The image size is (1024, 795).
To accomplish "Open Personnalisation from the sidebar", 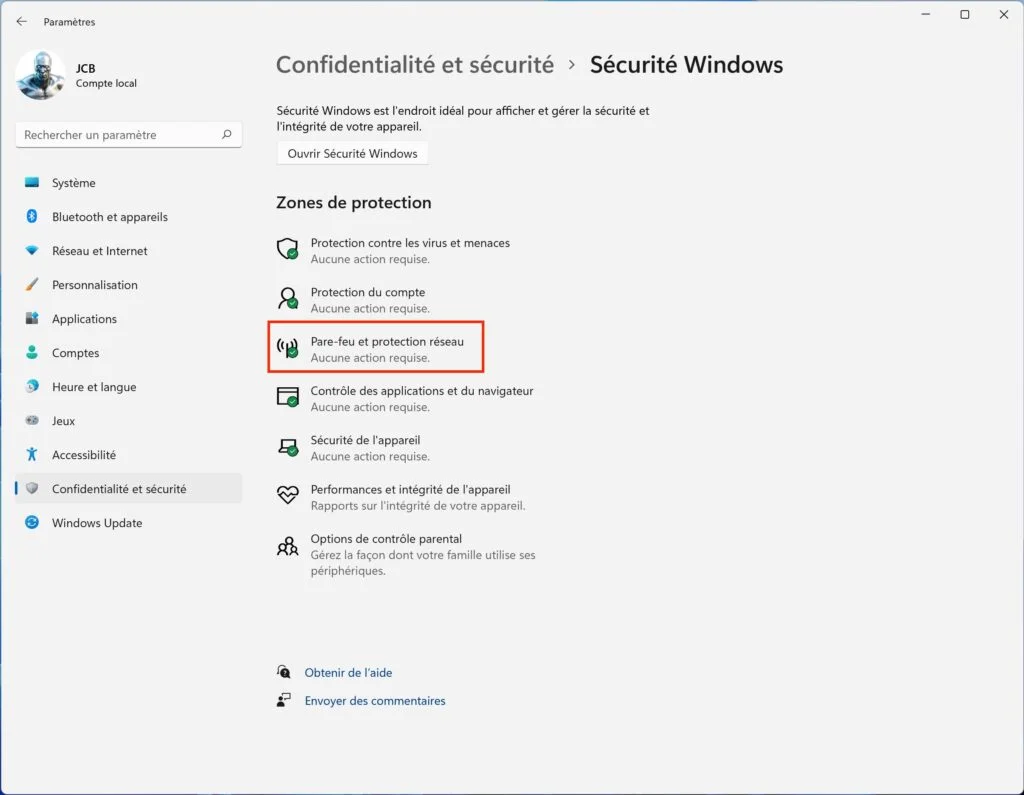I will coord(94,284).
